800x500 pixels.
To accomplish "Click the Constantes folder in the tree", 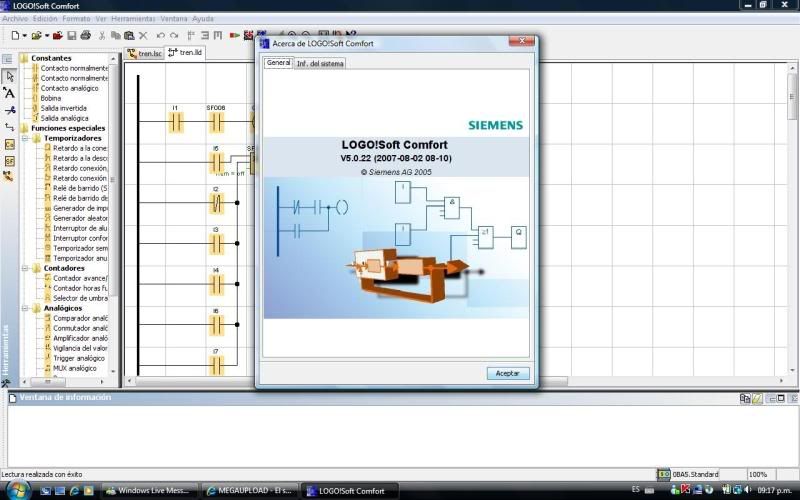I will 51,58.
